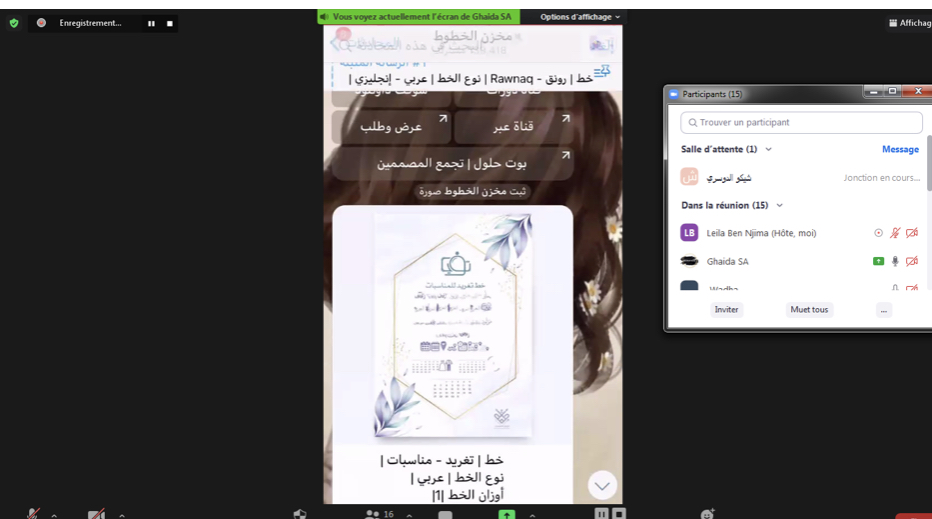
Task: Click the green encryption shield icon
Action: pos(14,23)
